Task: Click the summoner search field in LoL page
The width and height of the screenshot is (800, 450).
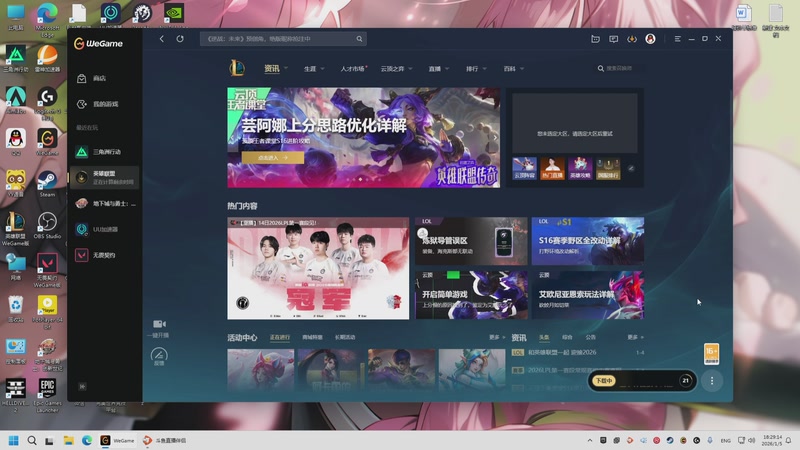Action: tap(618, 68)
